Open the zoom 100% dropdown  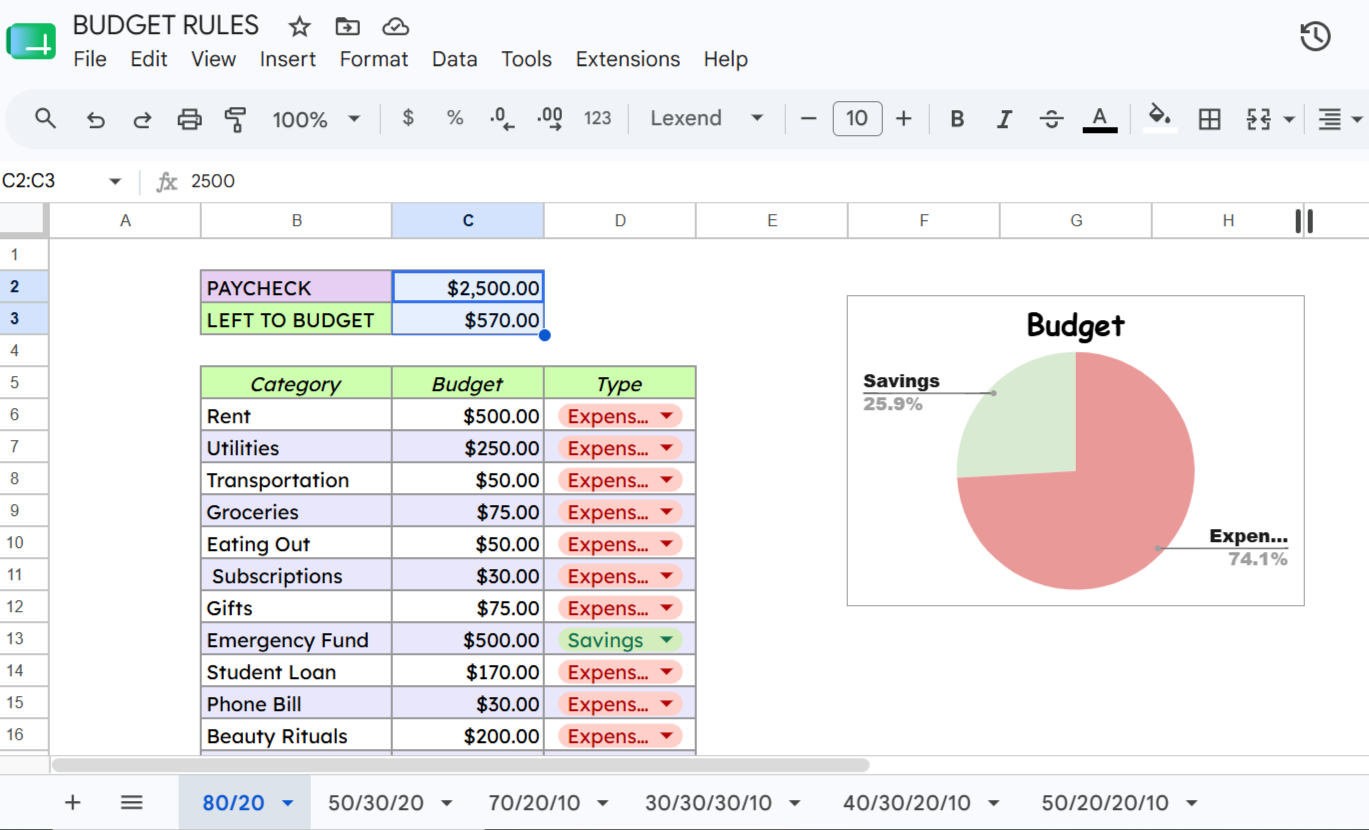click(x=315, y=119)
